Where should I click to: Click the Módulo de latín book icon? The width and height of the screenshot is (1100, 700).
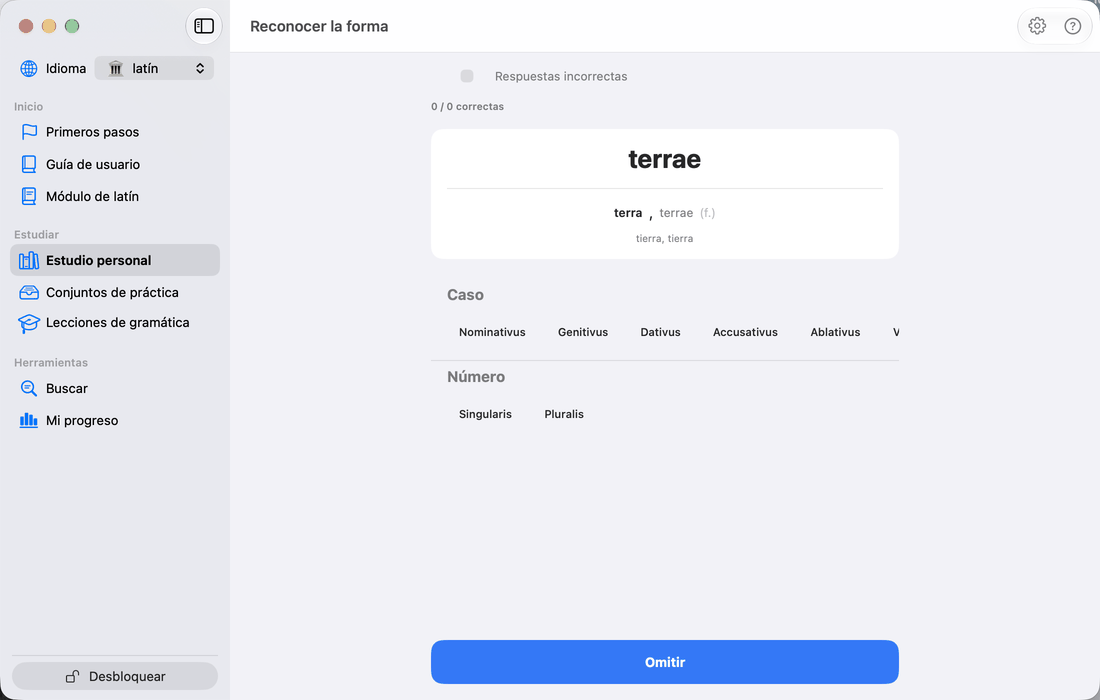pyautogui.click(x=29, y=196)
